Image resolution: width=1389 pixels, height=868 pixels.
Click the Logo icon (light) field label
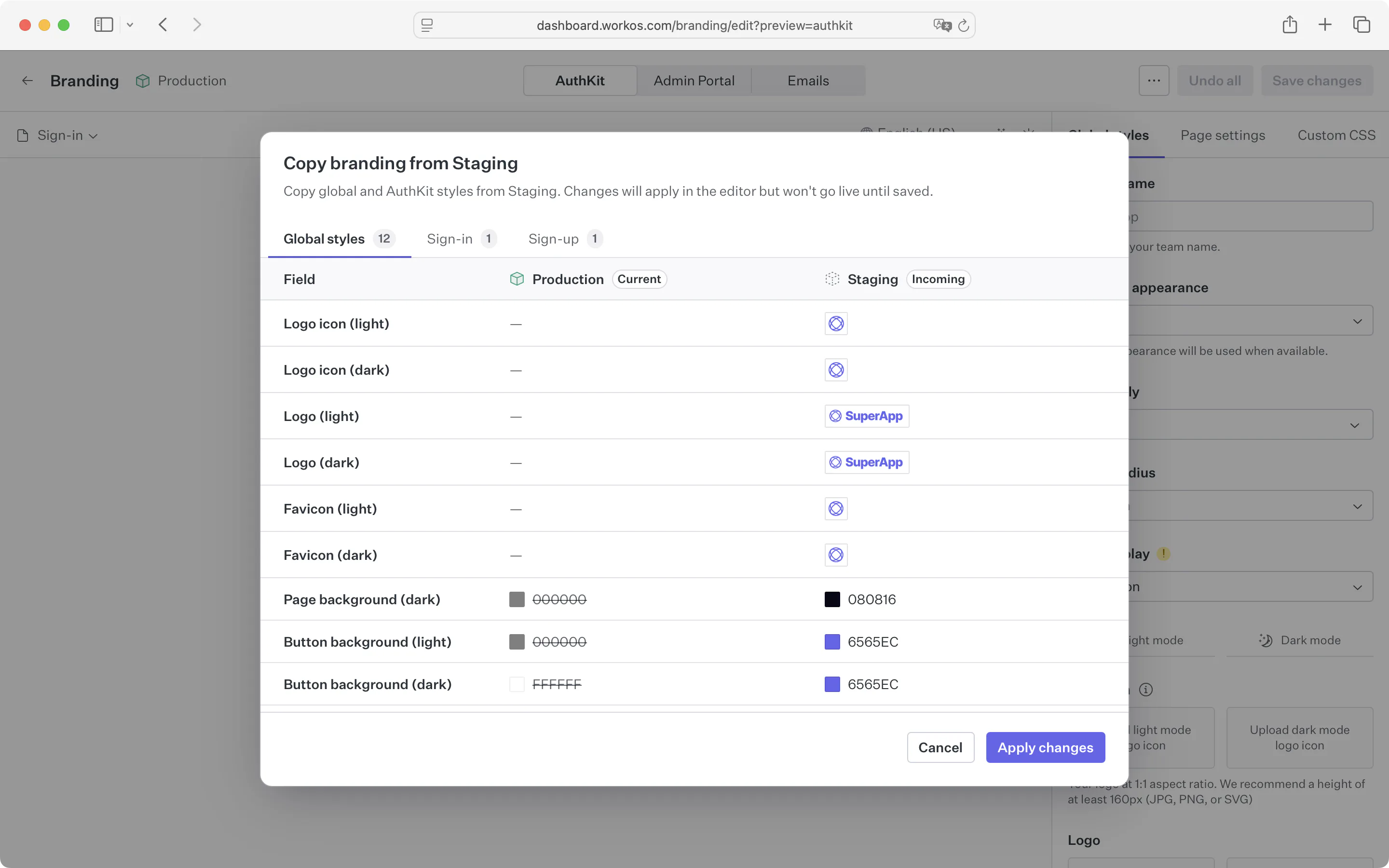(336, 324)
